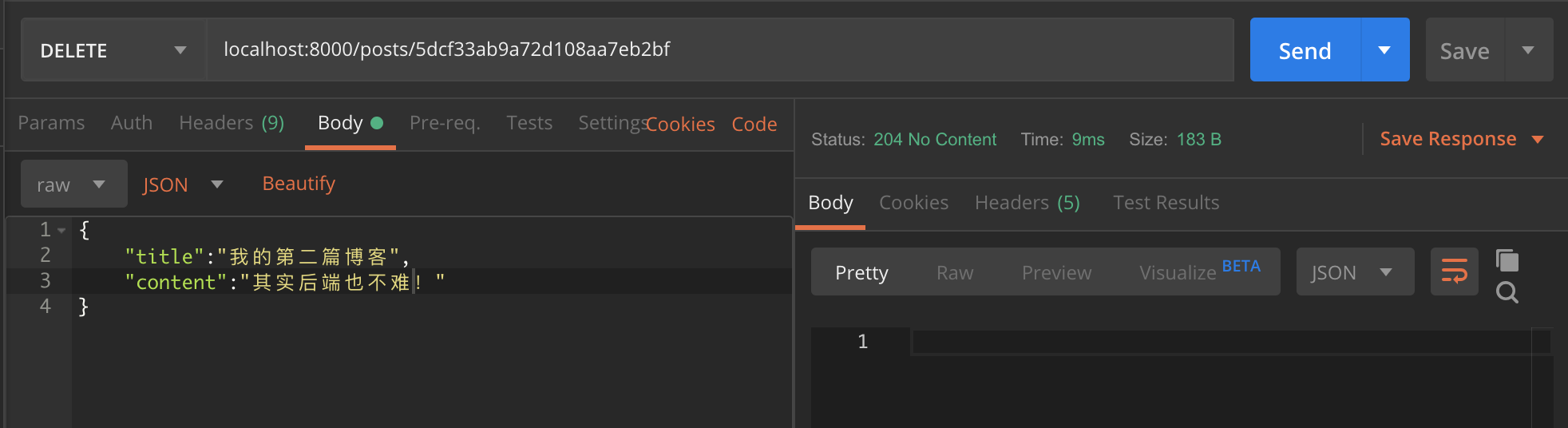Open the Params tab

pos(51,123)
